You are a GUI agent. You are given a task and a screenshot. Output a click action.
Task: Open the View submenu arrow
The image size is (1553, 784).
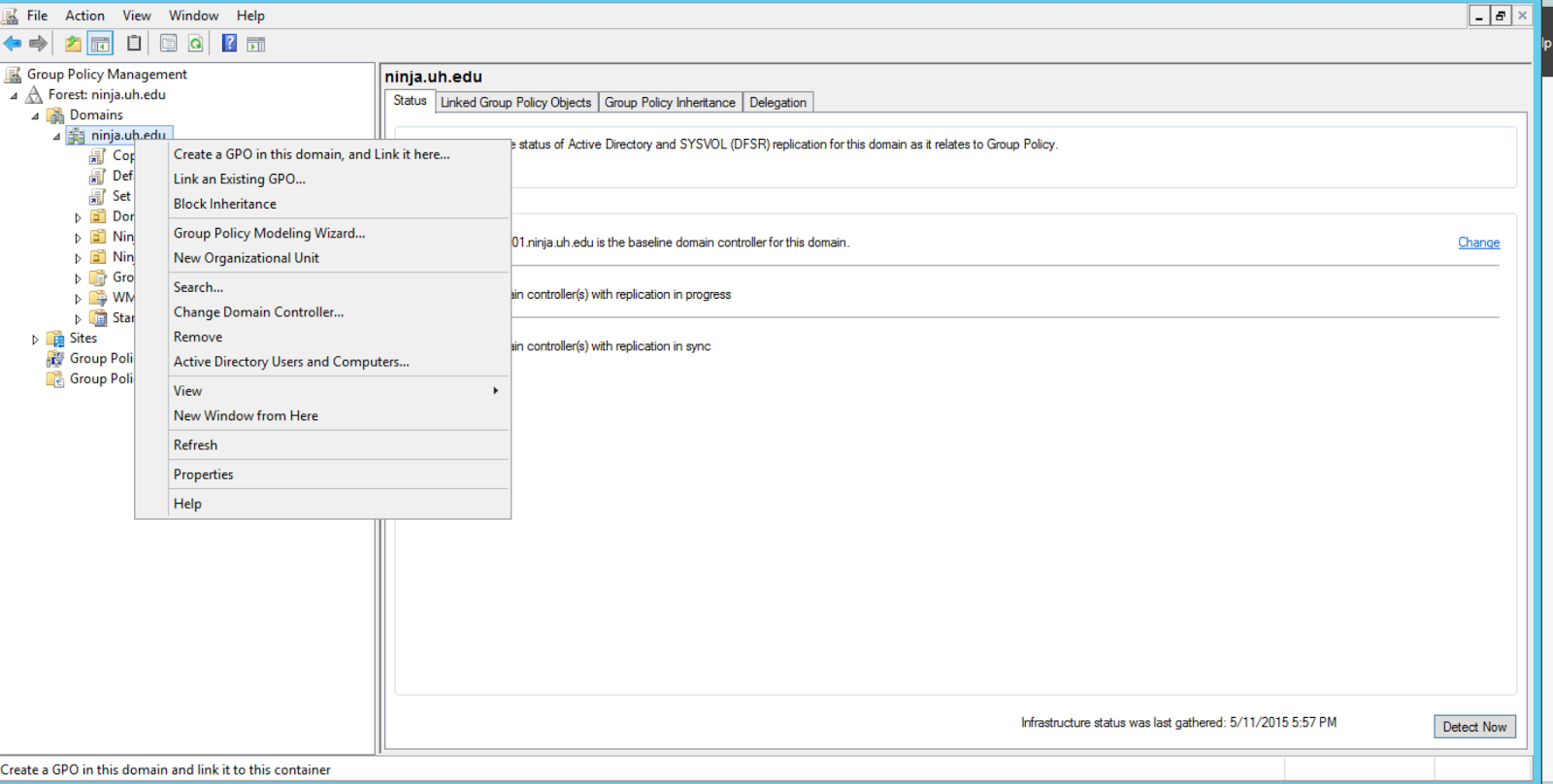click(x=495, y=391)
